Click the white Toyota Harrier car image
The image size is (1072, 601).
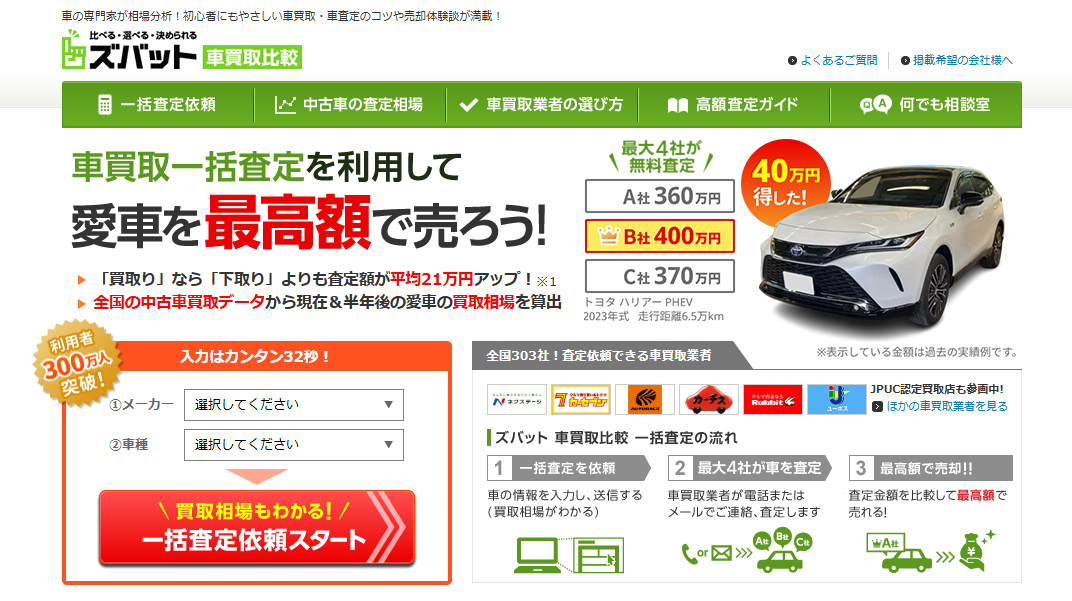882,246
